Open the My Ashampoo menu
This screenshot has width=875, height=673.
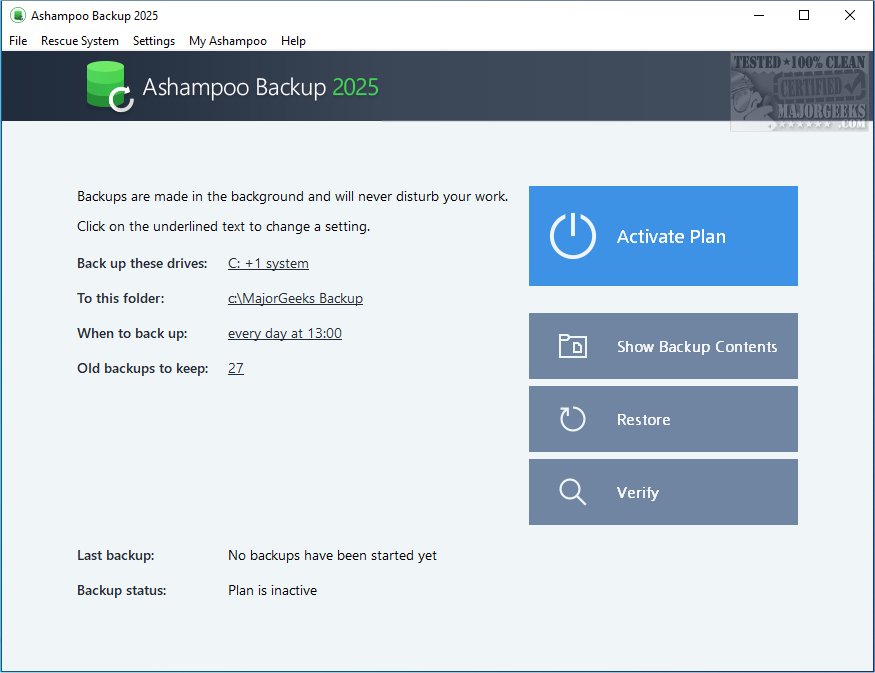(228, 41)
